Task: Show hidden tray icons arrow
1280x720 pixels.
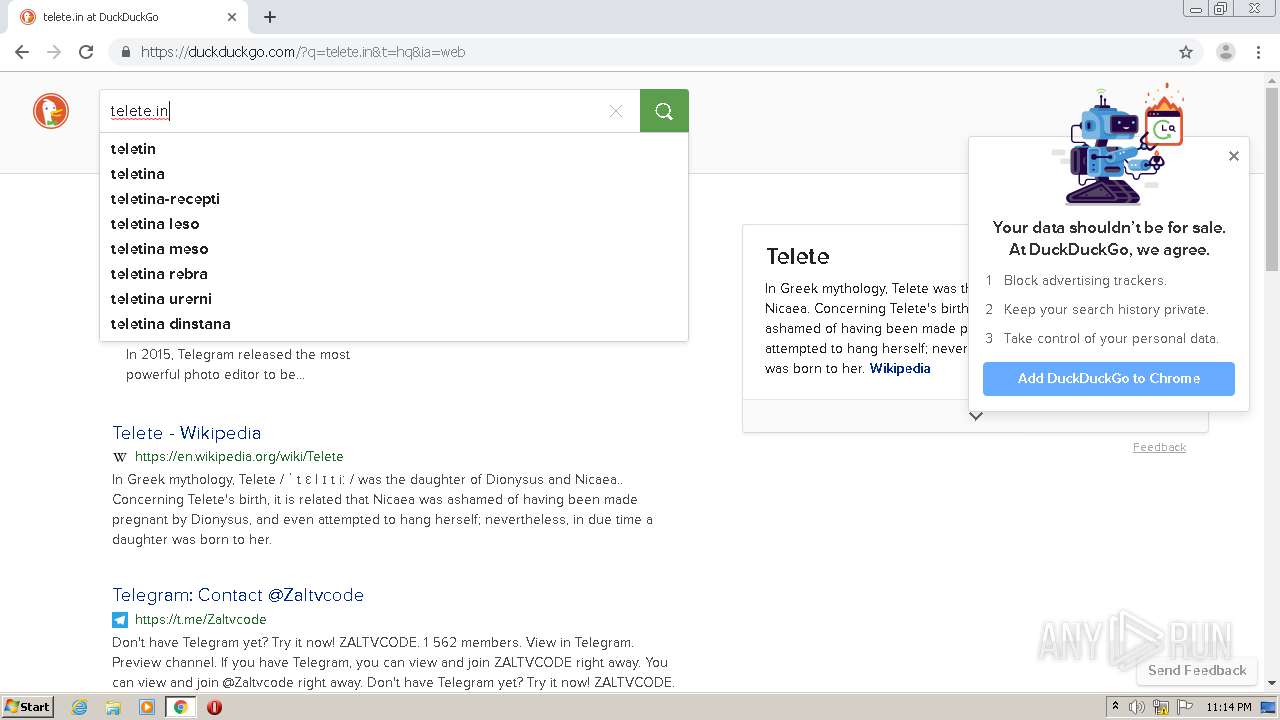Action: [1116, 707]
